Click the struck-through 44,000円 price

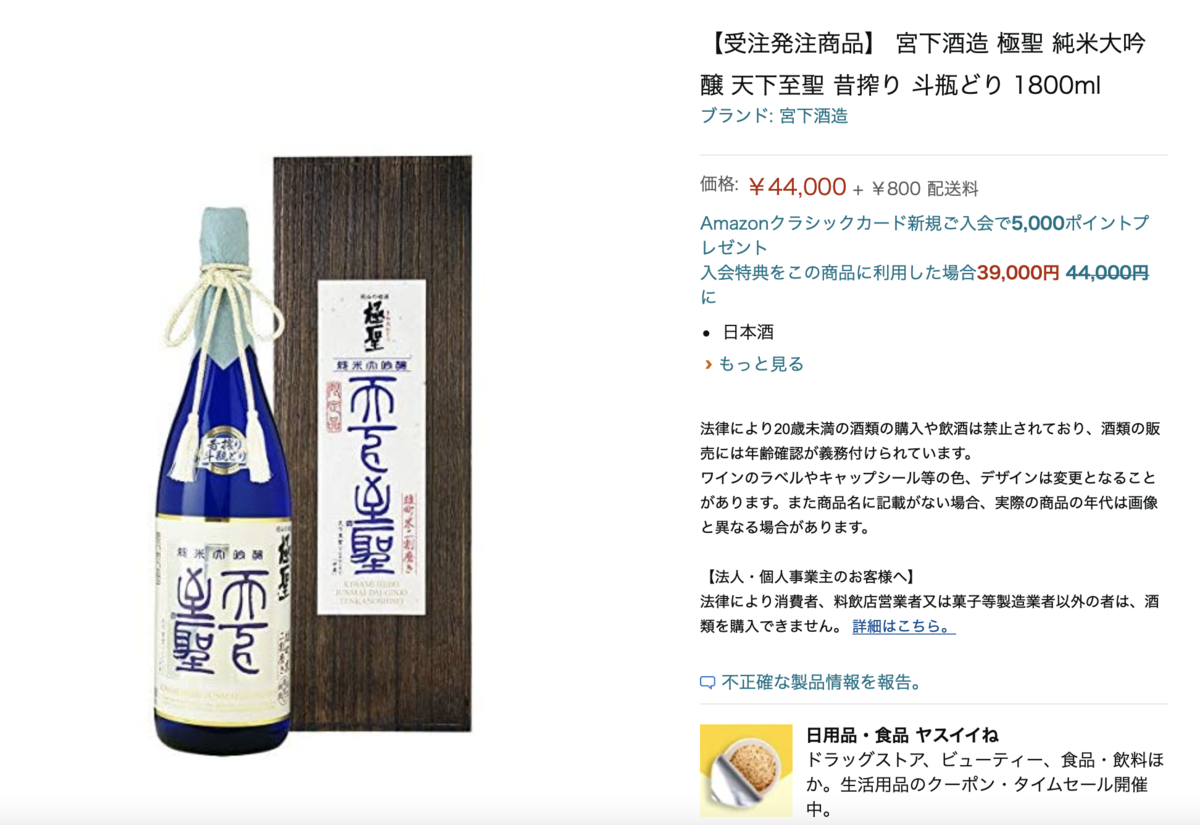coord(1107,272)
